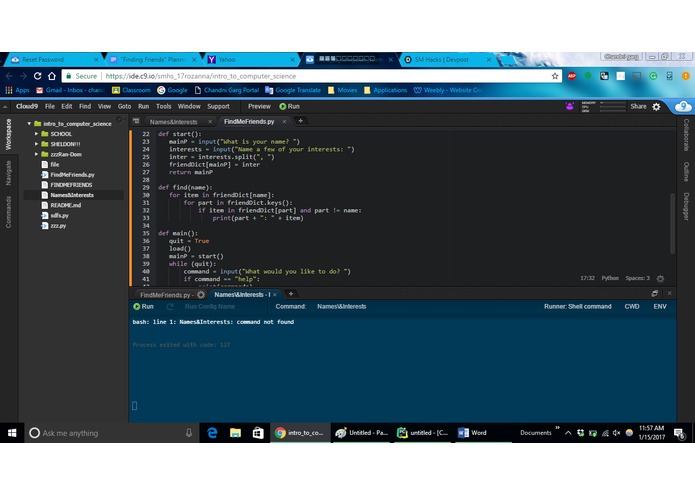The image size is (695, 494).
Task: Go to Chrome home page icon
Action: click(52, 76)
